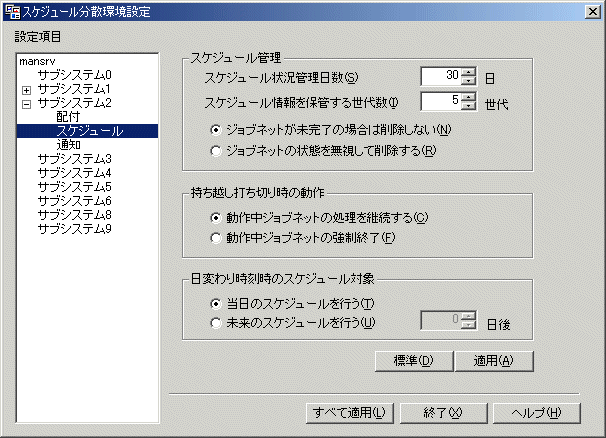Select サブシステム6 in the tree
606x438 pixels.
coord(75,201)
